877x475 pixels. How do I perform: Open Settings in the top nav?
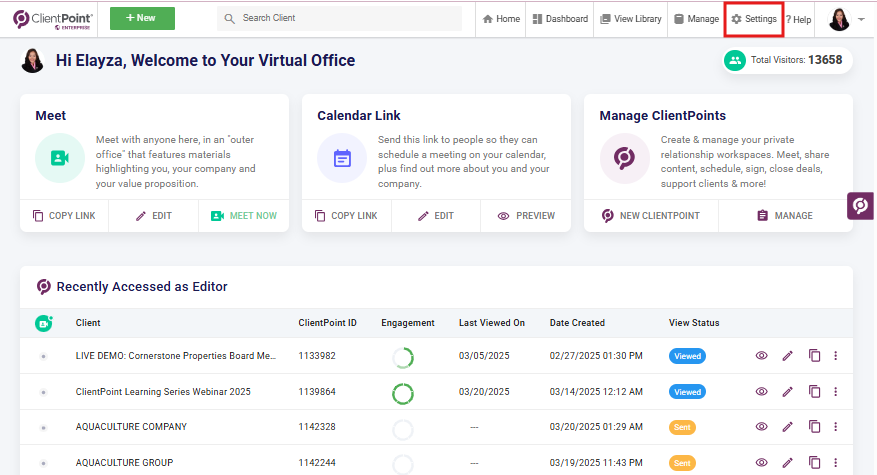coord(754,19)
